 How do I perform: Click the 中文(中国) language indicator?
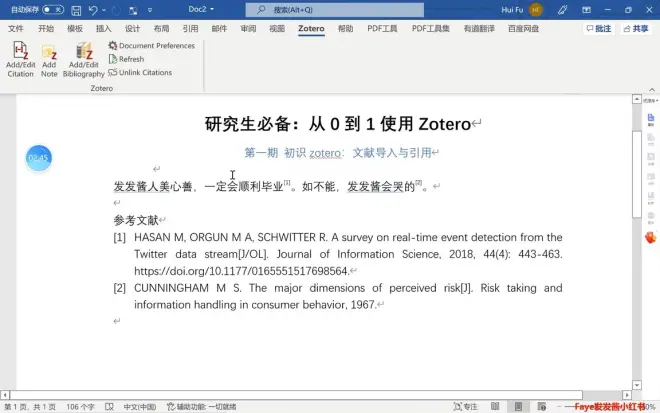click(140, 407)
